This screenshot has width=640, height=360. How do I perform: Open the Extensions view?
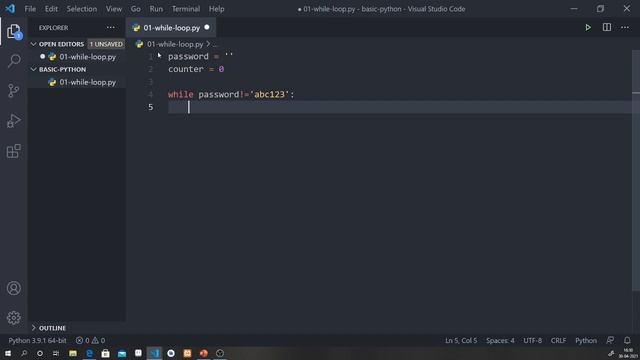(13, 151)
